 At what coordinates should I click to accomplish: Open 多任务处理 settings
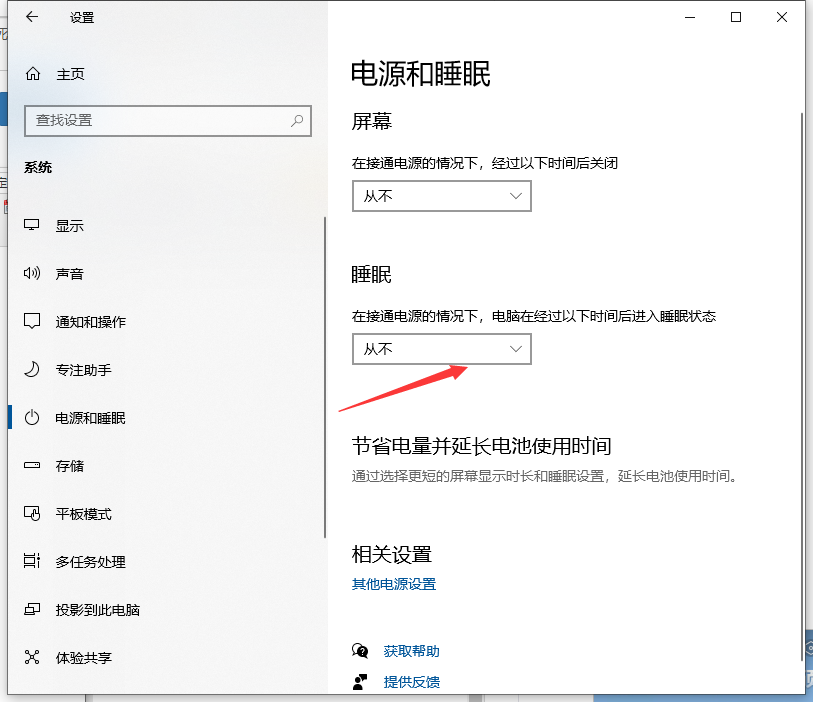tap(91, 562)
